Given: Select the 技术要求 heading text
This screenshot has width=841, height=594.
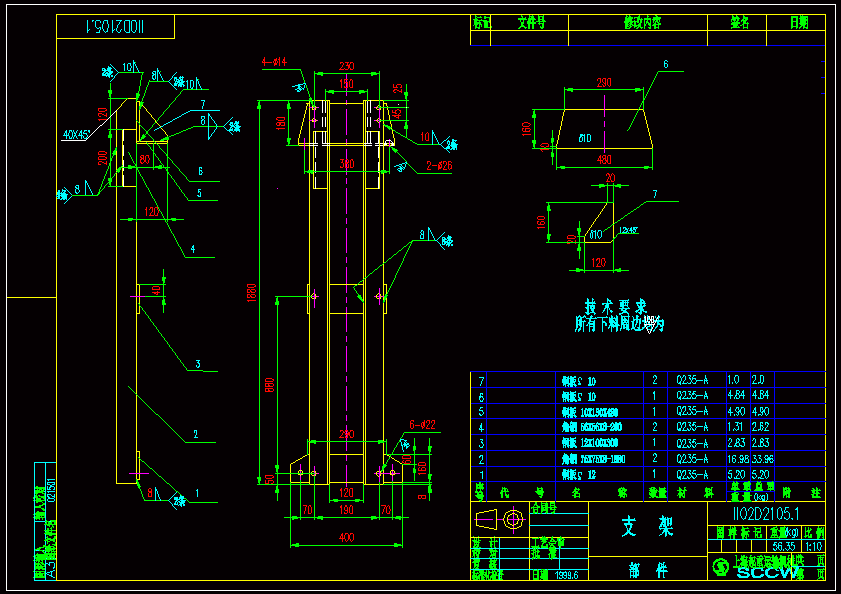Looking at the screenshot, I should (x=616, y=307).
